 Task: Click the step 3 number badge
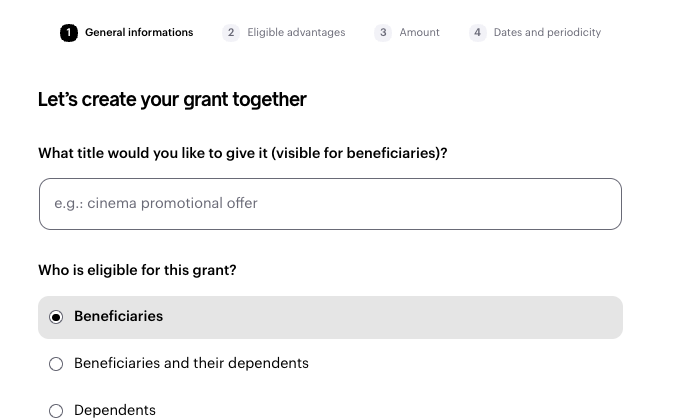(x=383, y=33)
